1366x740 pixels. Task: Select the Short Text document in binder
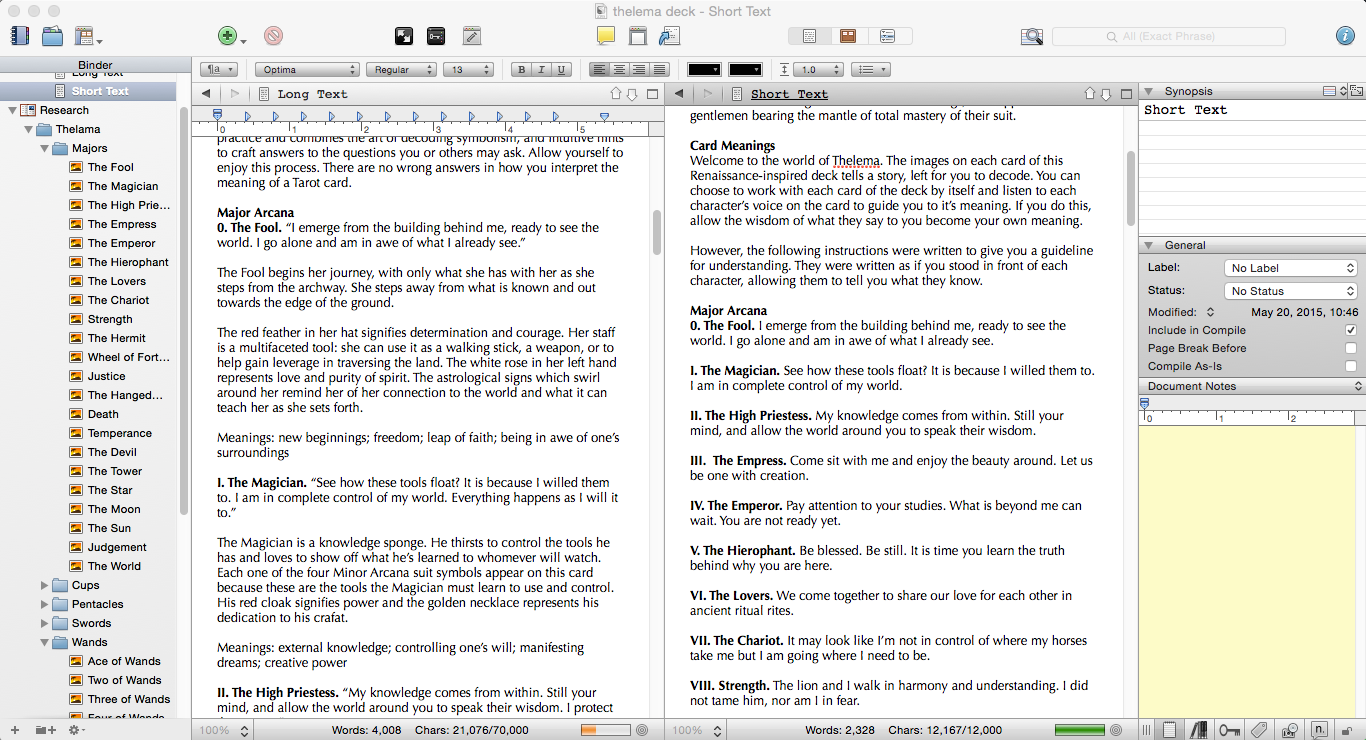click(x=100, y=91)
